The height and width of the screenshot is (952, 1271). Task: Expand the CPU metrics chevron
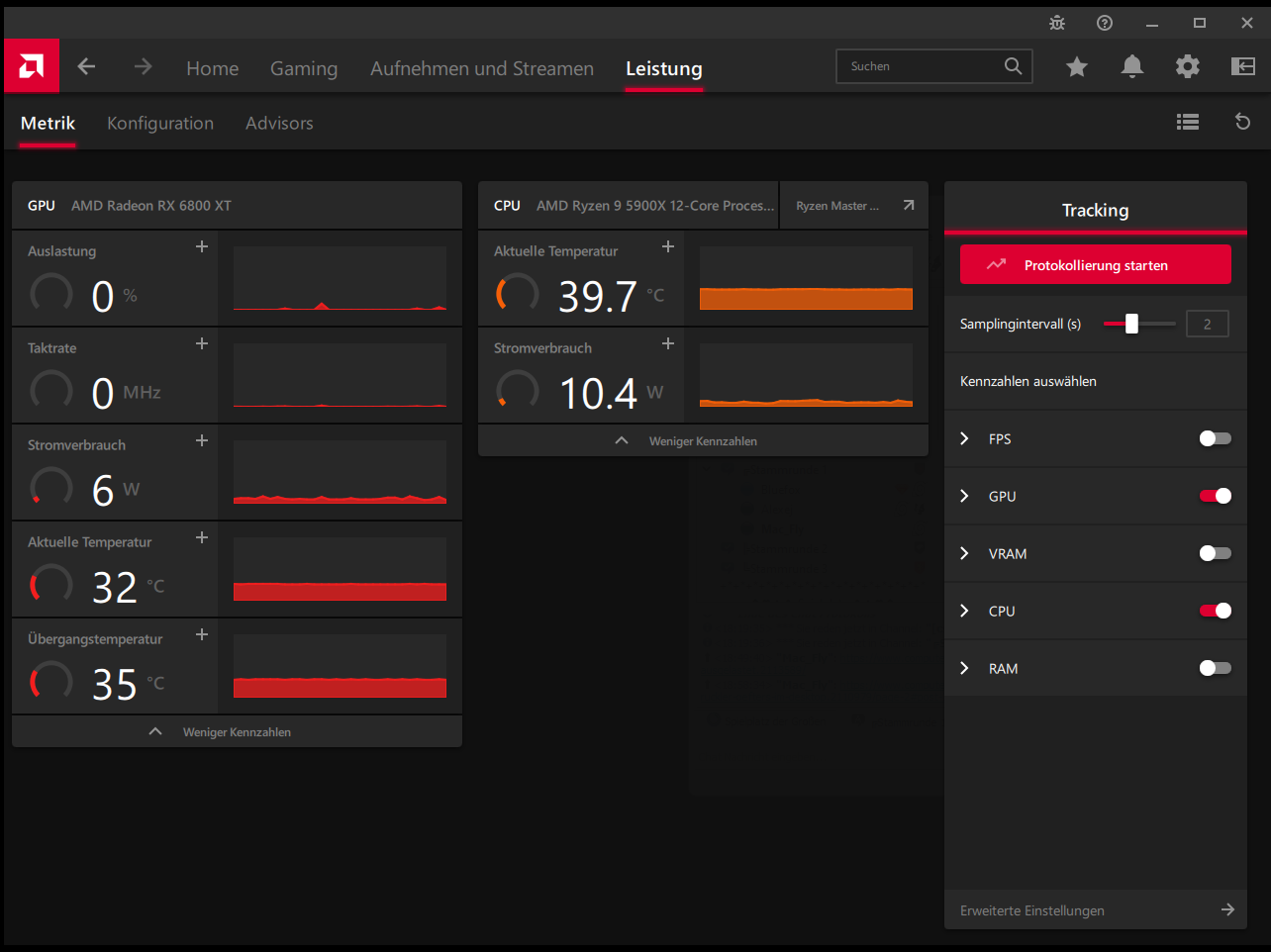965,611
